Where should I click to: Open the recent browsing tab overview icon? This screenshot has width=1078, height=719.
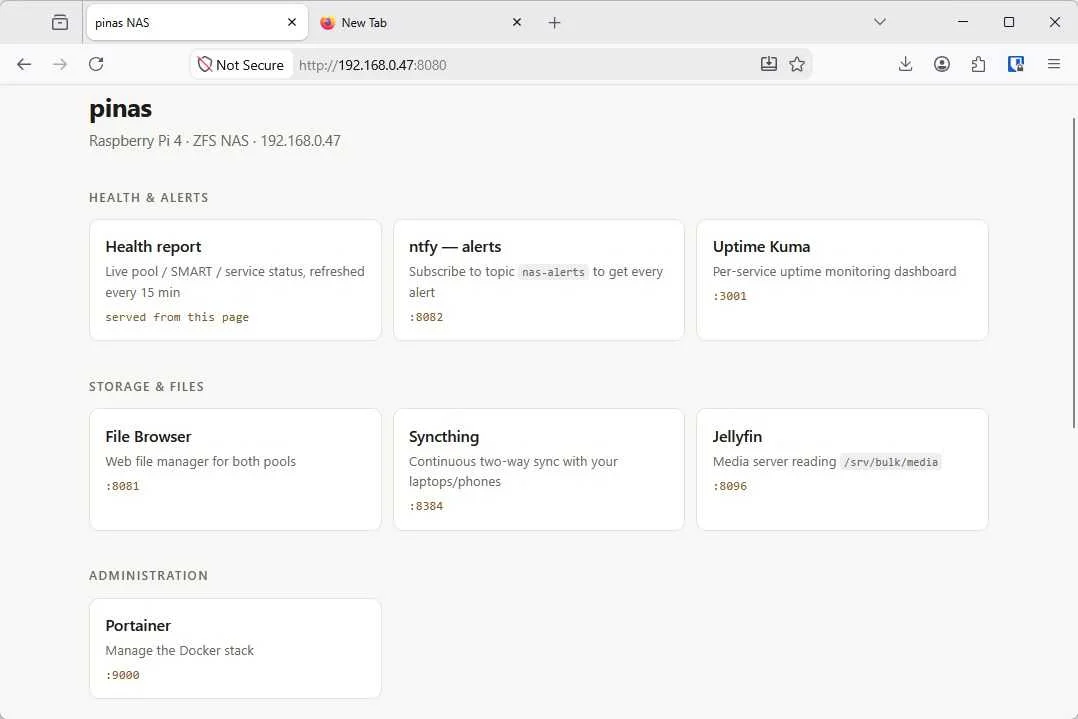[x=60, y=23]
